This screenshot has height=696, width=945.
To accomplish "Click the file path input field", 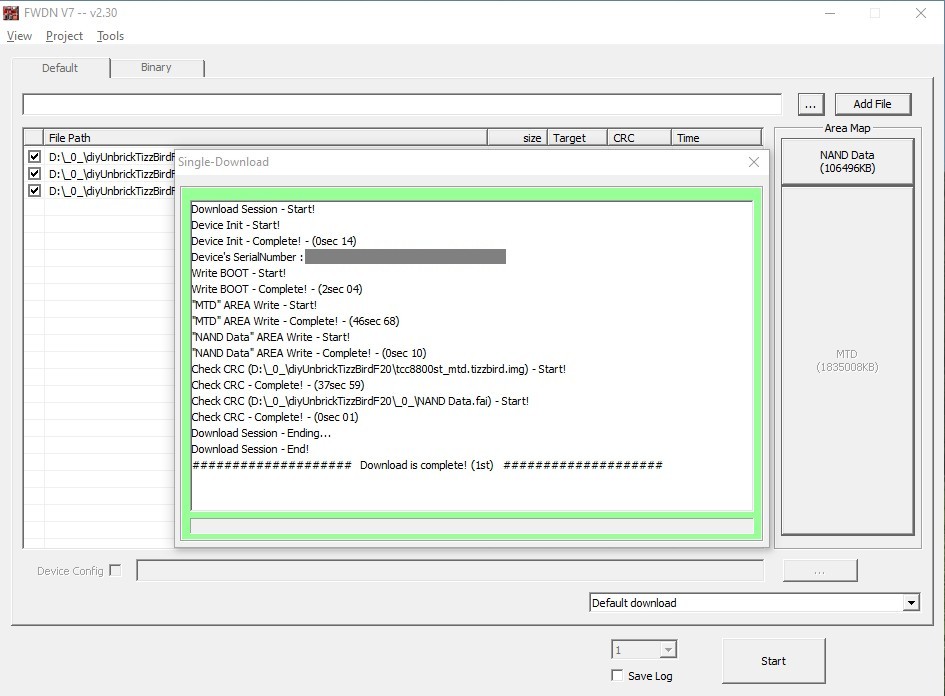I will [402, 104].
